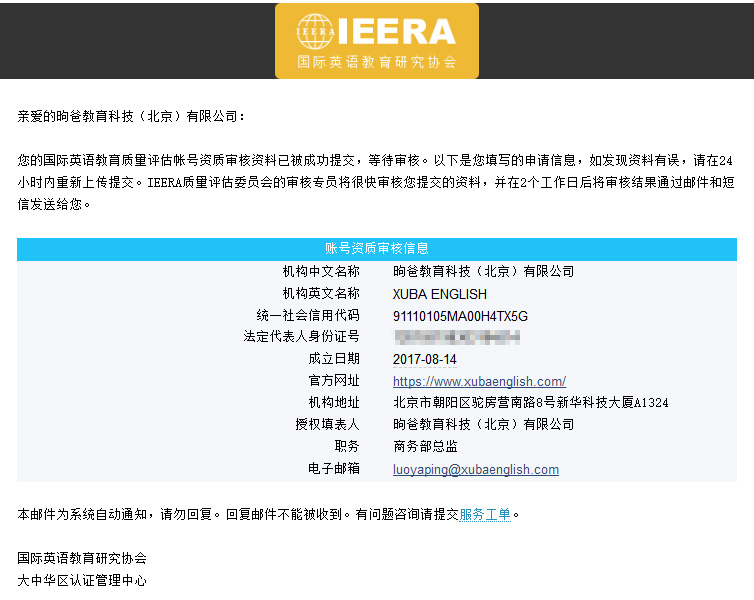754x600 pixels.
Task: Click the organization address value text
Action: 530,403
